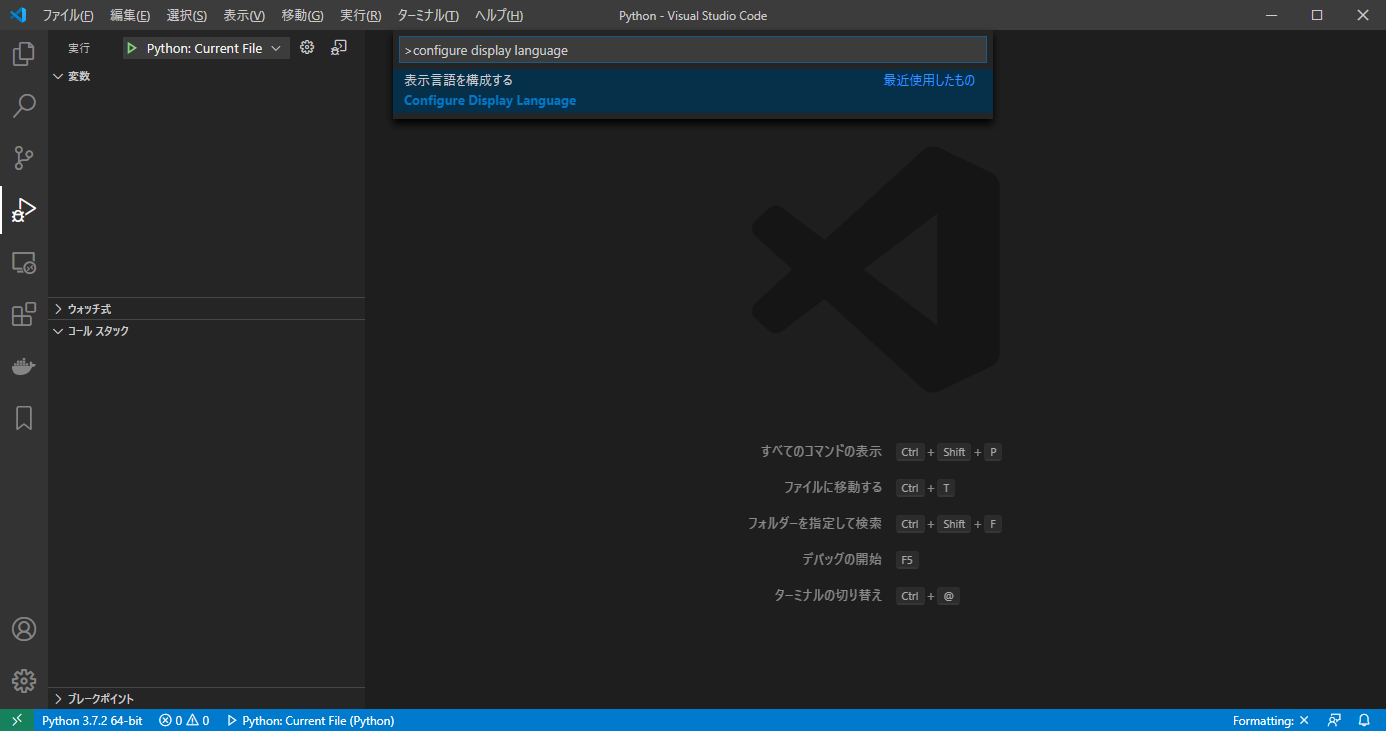The height and width of the screenshot is (731, 1386).
Task: Open the ターミナル(T) menu
Action: tap(428, 15)
